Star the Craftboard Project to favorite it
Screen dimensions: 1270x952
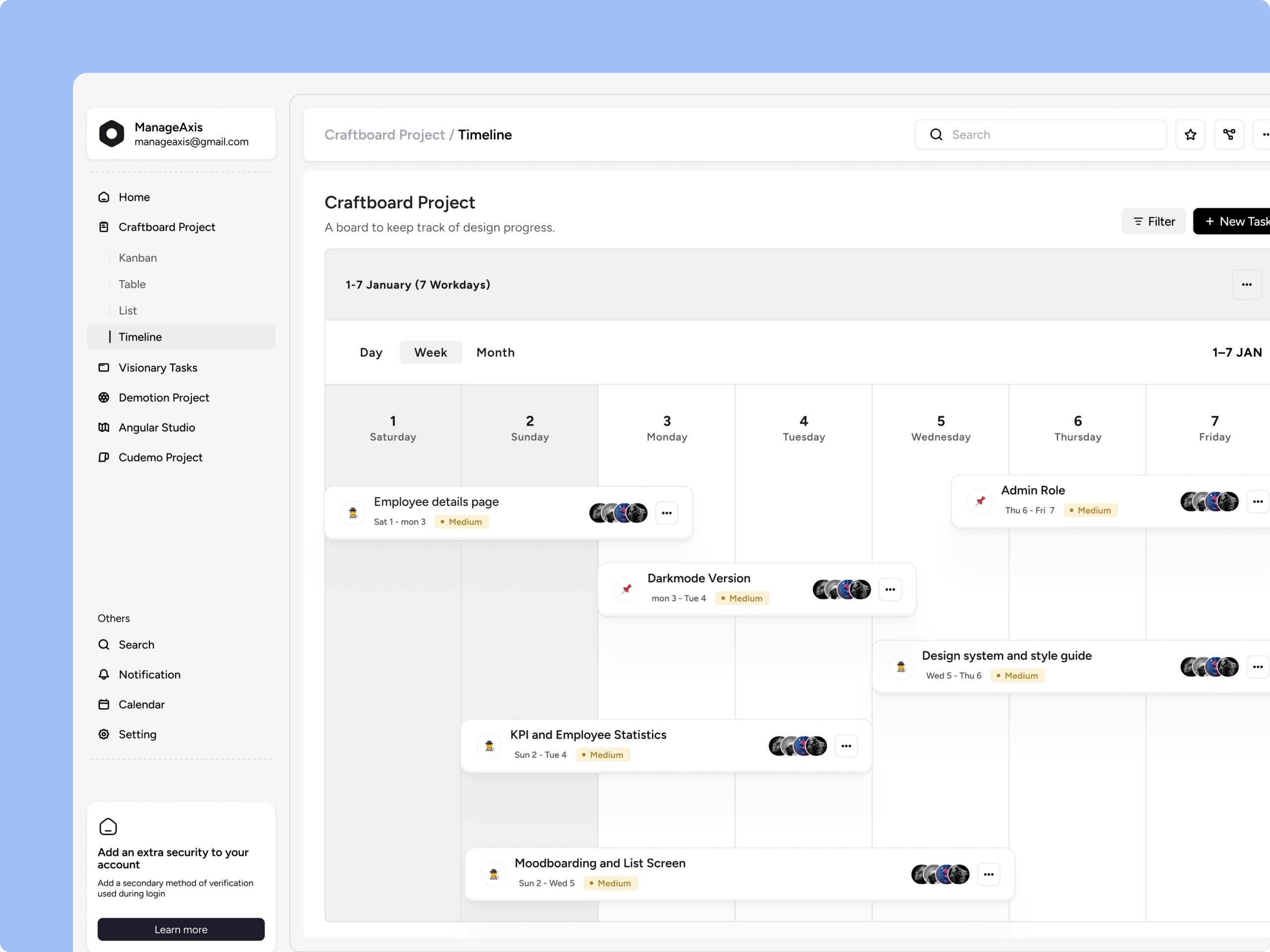click(1190, 134)
